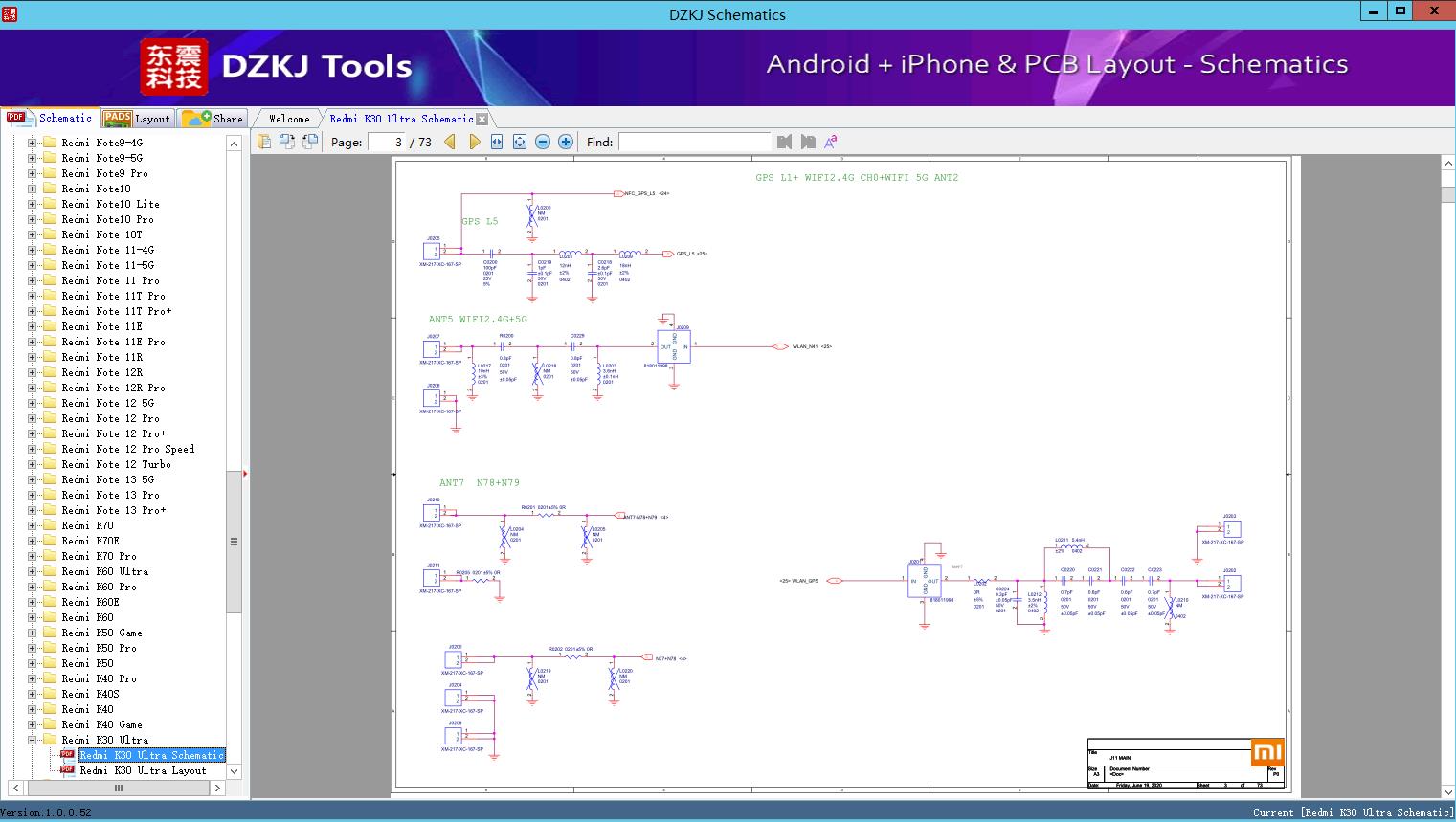Toggle match case search option

tap(831, 142)
